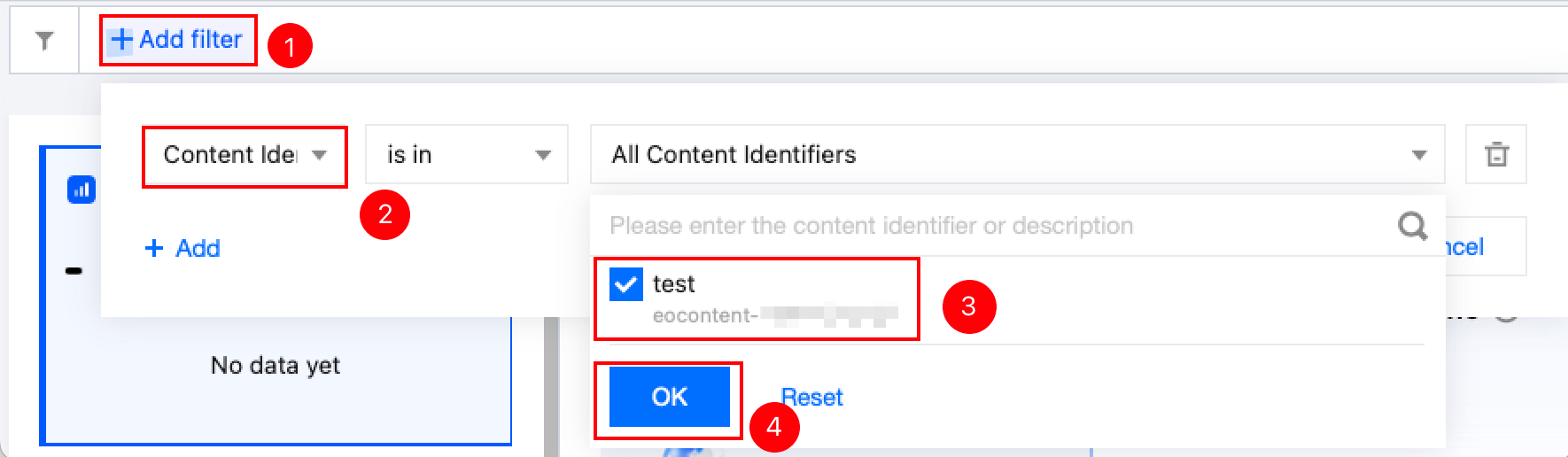Click Reset to clear selection
1568x457 pixels.
pos(811,398)
